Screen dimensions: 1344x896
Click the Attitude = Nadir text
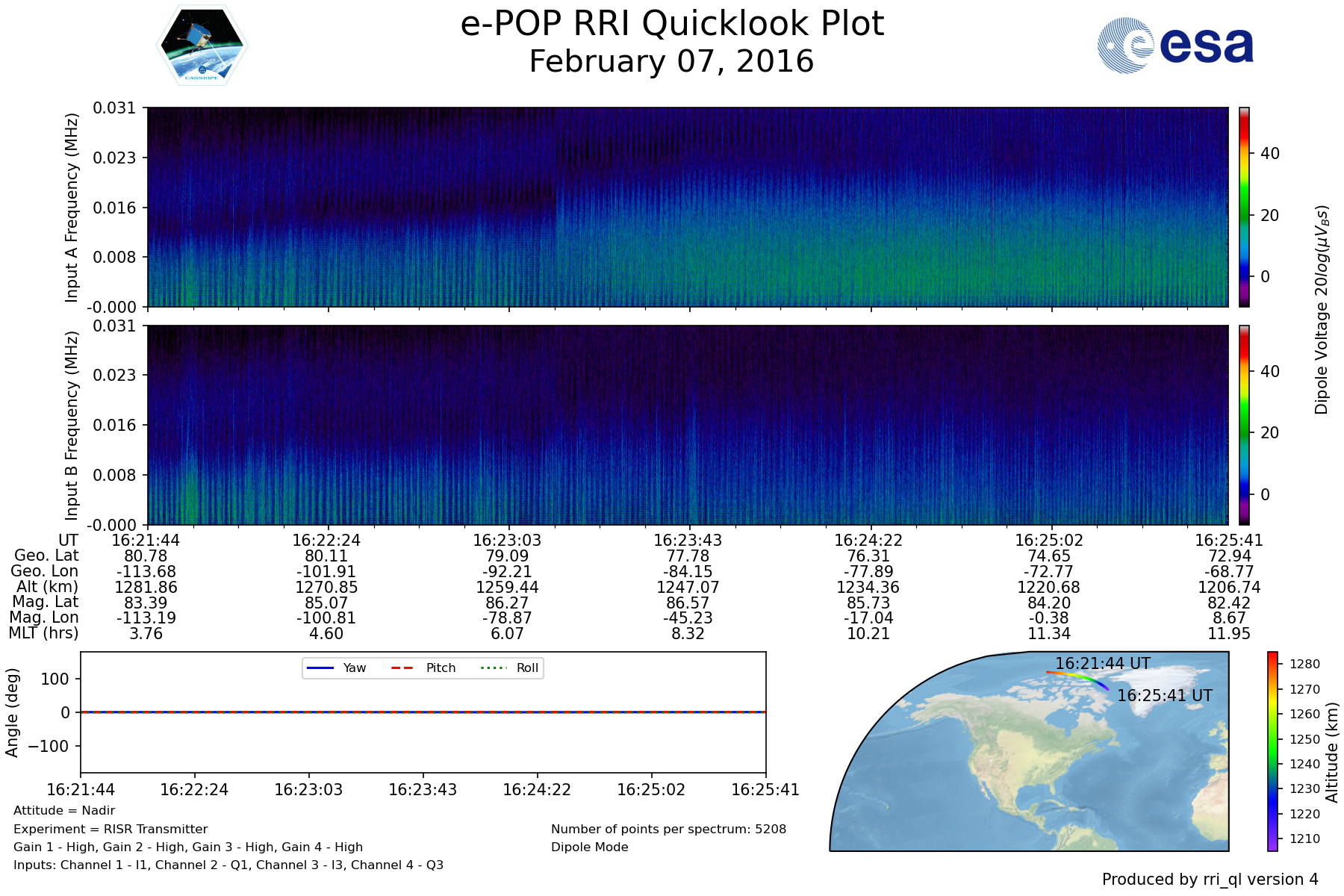64,810
